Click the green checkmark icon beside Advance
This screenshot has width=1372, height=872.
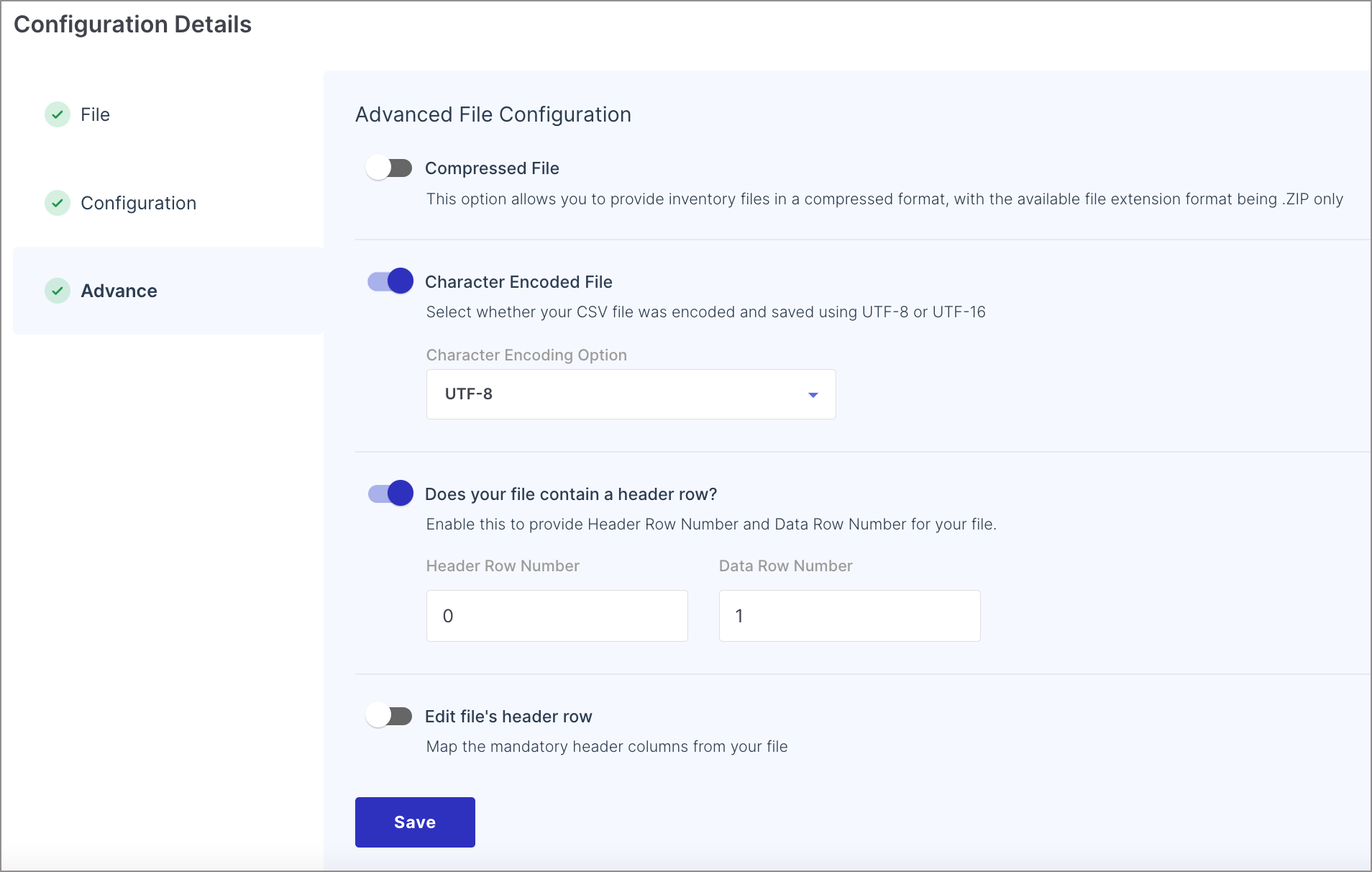coord(58,291)
